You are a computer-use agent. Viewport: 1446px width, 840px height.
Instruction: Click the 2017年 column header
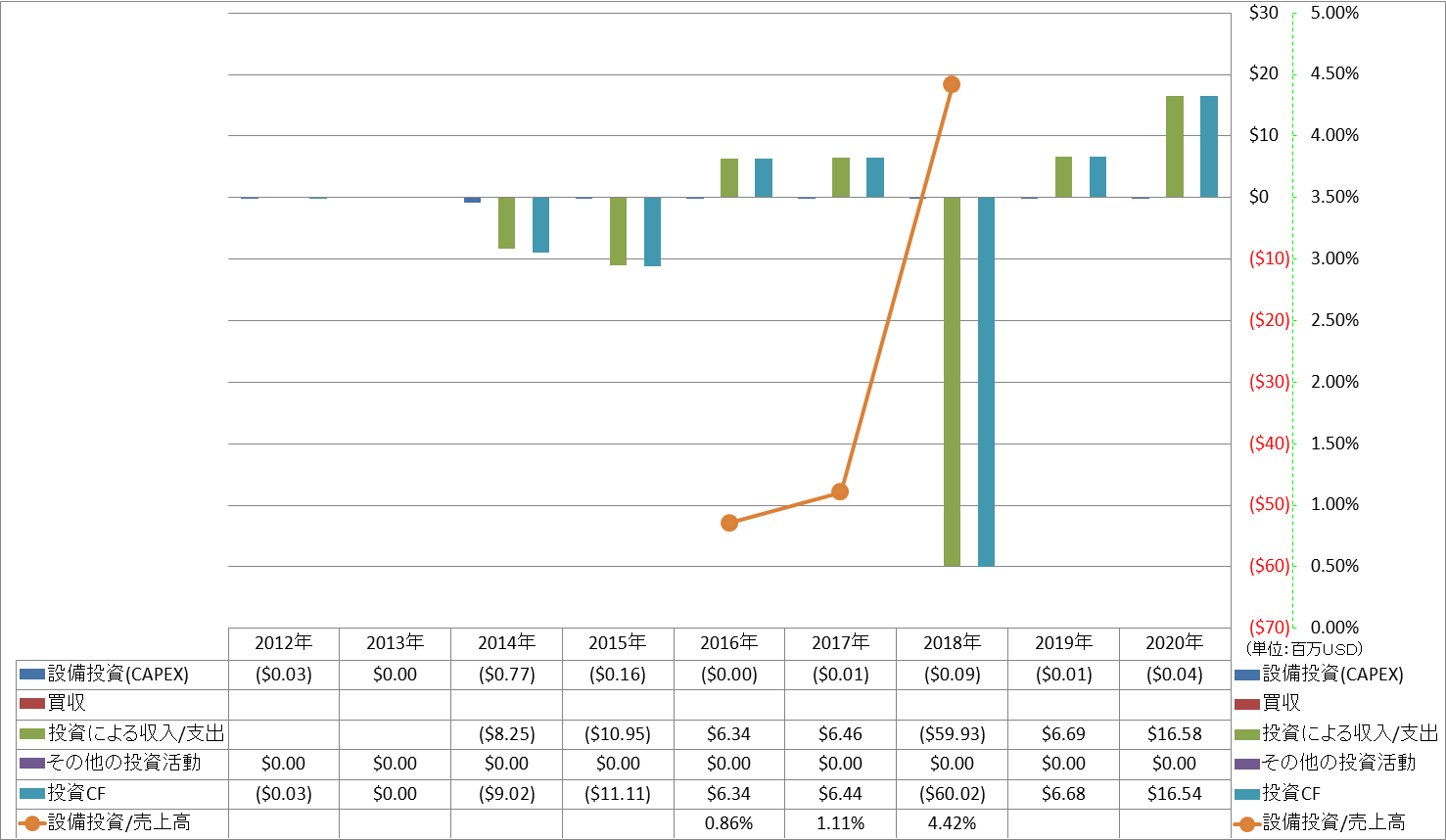840,643
